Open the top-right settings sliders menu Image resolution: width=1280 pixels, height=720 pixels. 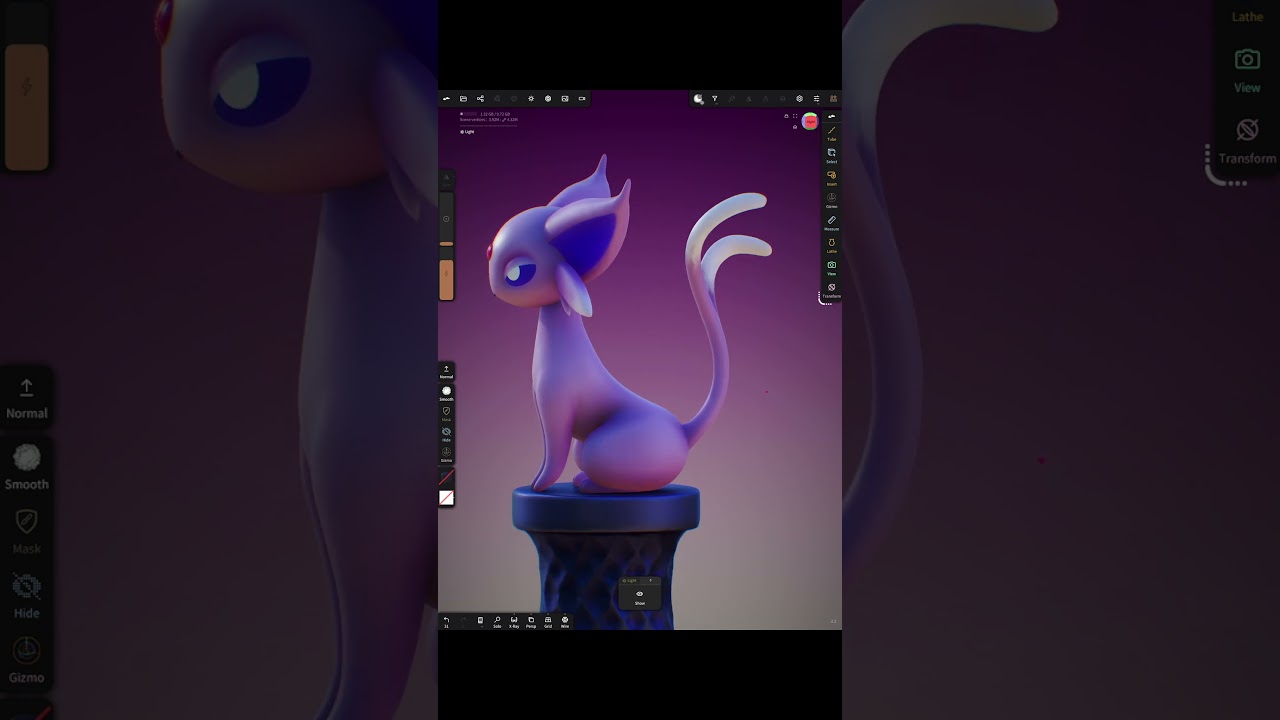pyautogui.click(x=817, y=98)
